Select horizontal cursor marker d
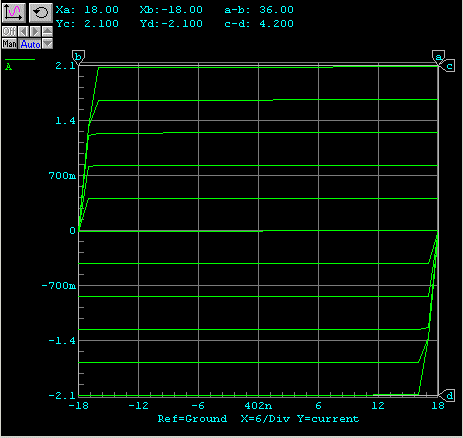Screen dimensions: 463x438 click(448, 396)
